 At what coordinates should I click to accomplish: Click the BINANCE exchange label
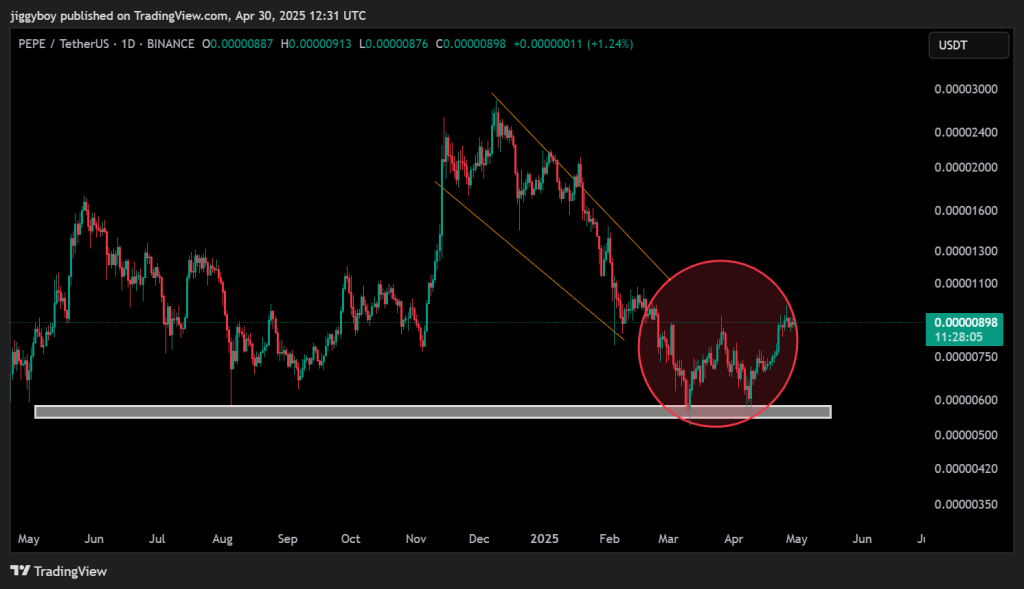tap(170, 44)
